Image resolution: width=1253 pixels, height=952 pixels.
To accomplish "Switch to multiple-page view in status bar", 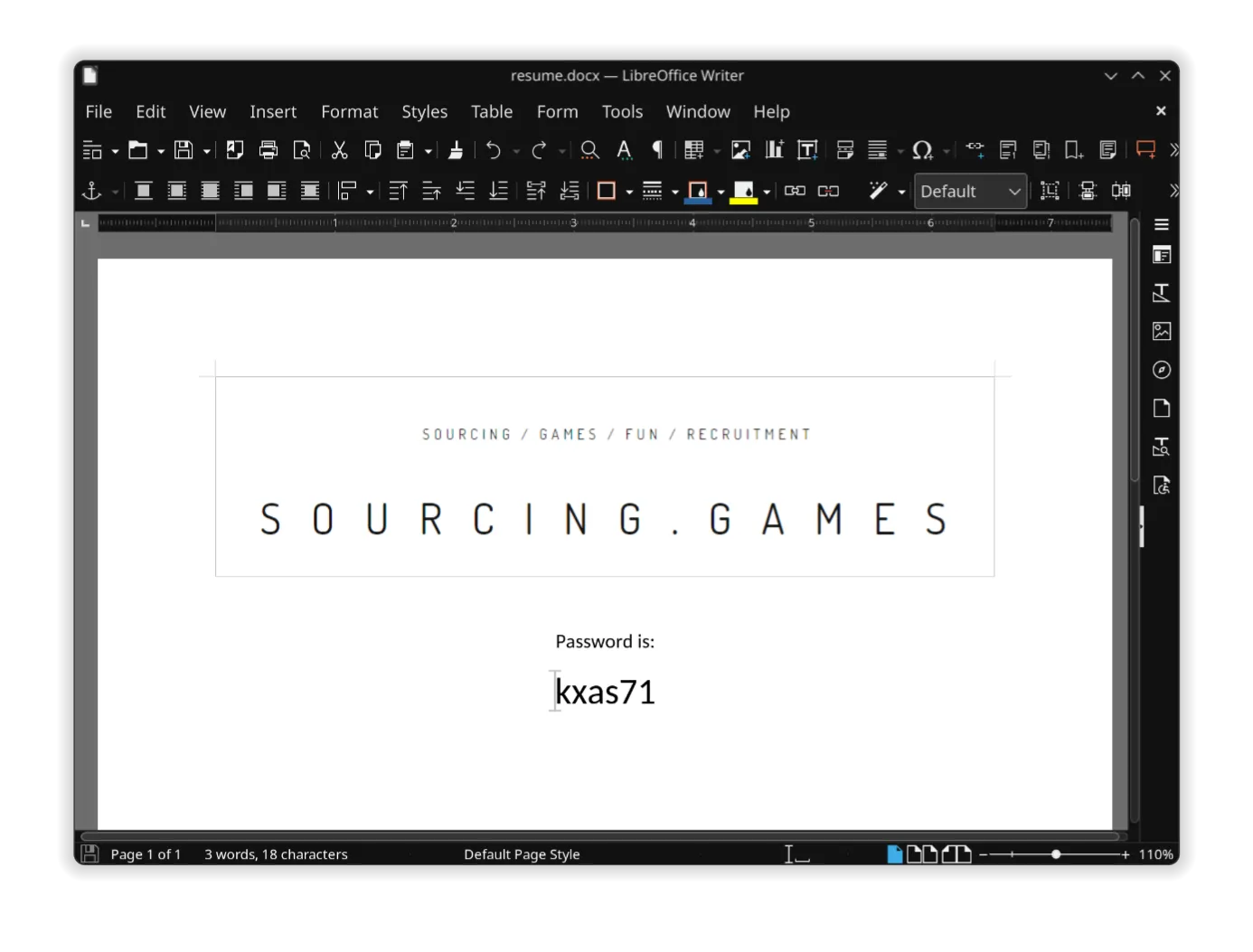I will 921,854.
